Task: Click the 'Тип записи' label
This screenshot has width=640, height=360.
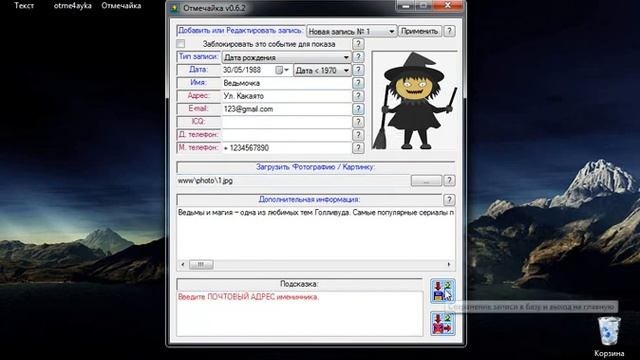Action: click(198, 57)
